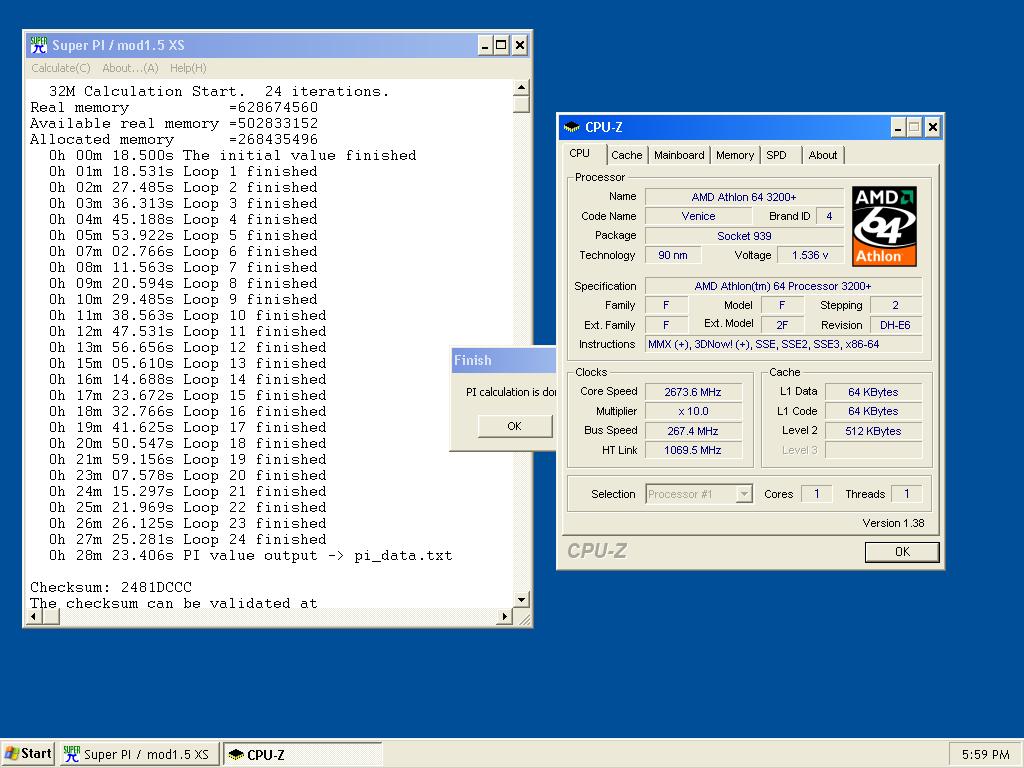The height and width of the screenshot is (768, 1024).
Task: Click the 'Checksum: 2481DCCC' line
Action: (111, 587)
